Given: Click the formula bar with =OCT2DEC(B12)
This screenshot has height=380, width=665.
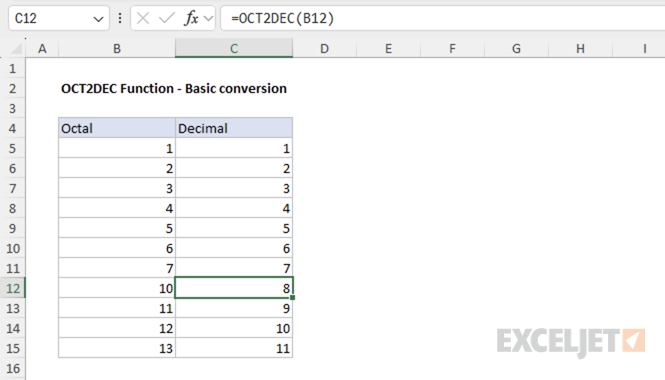Looking at the screenshot, I should (x=443, y=18).
